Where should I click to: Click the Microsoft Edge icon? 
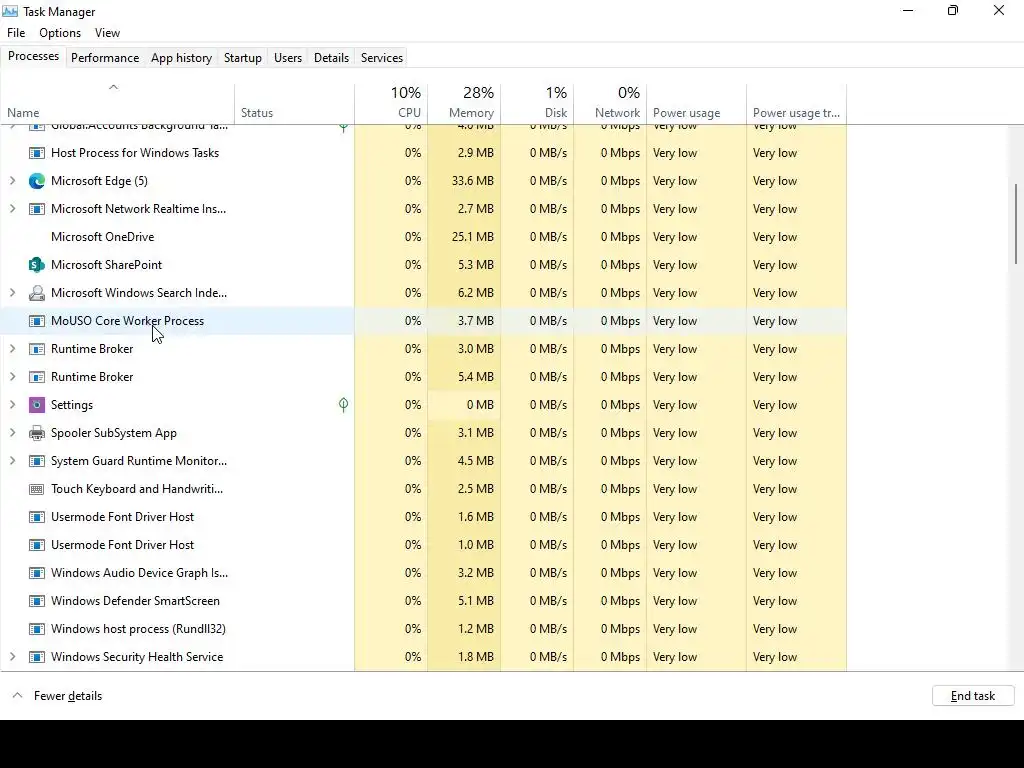coord(37,181)
